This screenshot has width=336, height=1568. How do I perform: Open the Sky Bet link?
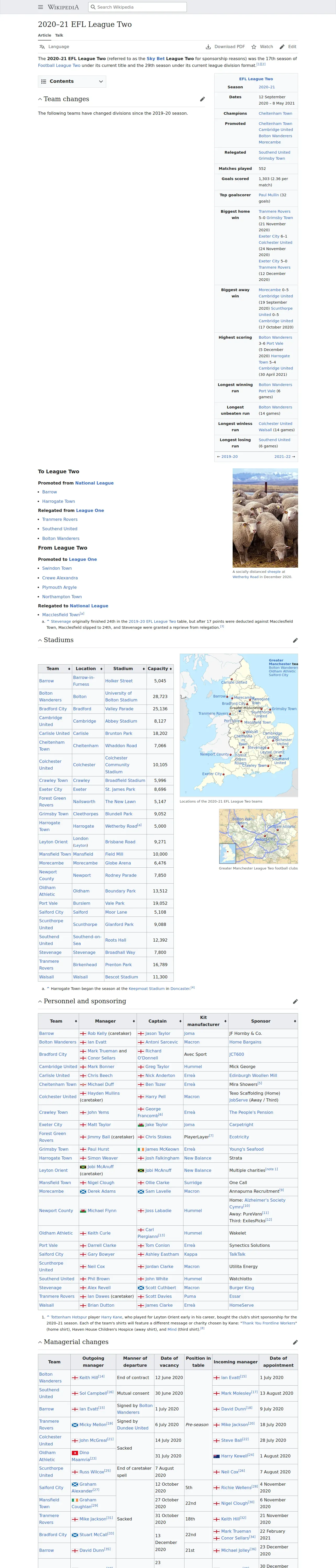pyautogui.click(x=155, y=59)
